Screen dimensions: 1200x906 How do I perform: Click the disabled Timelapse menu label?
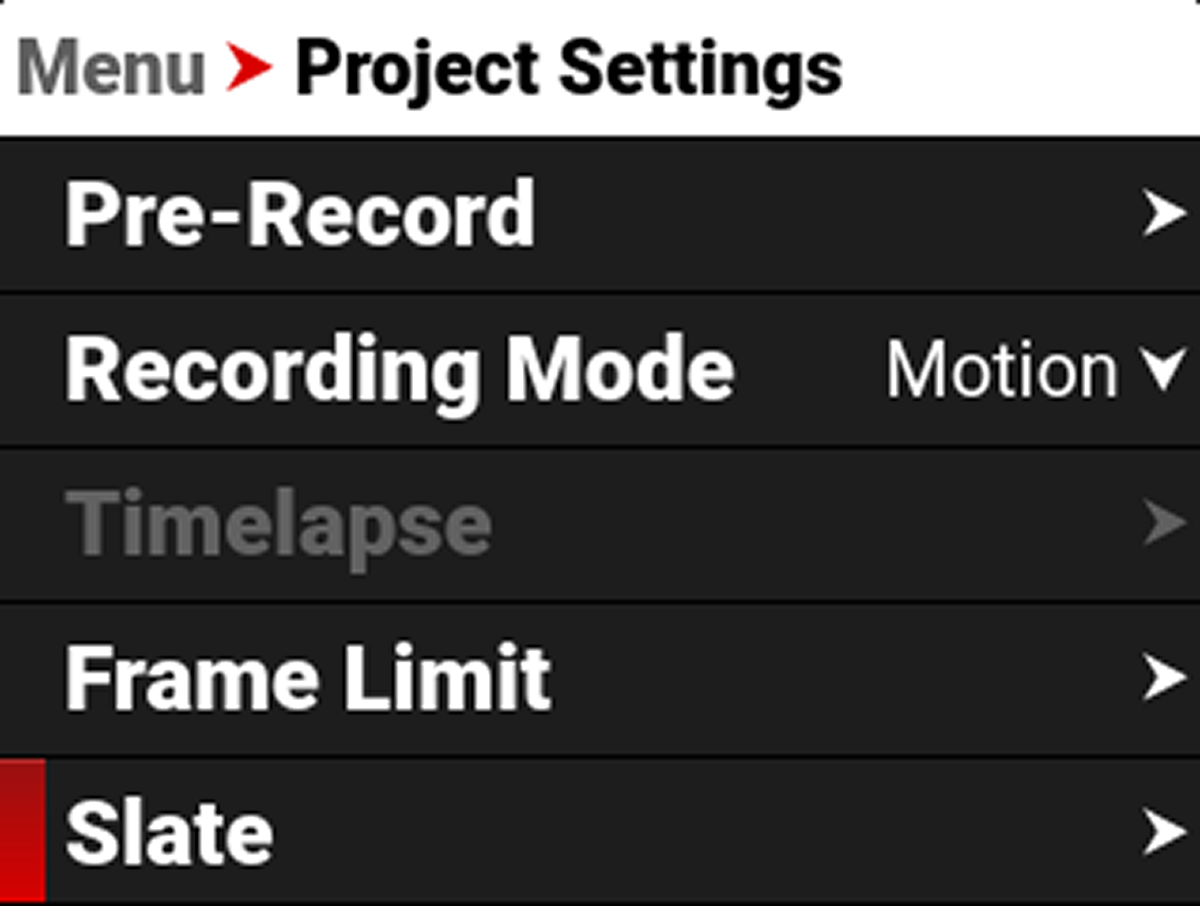coord(278,523)
